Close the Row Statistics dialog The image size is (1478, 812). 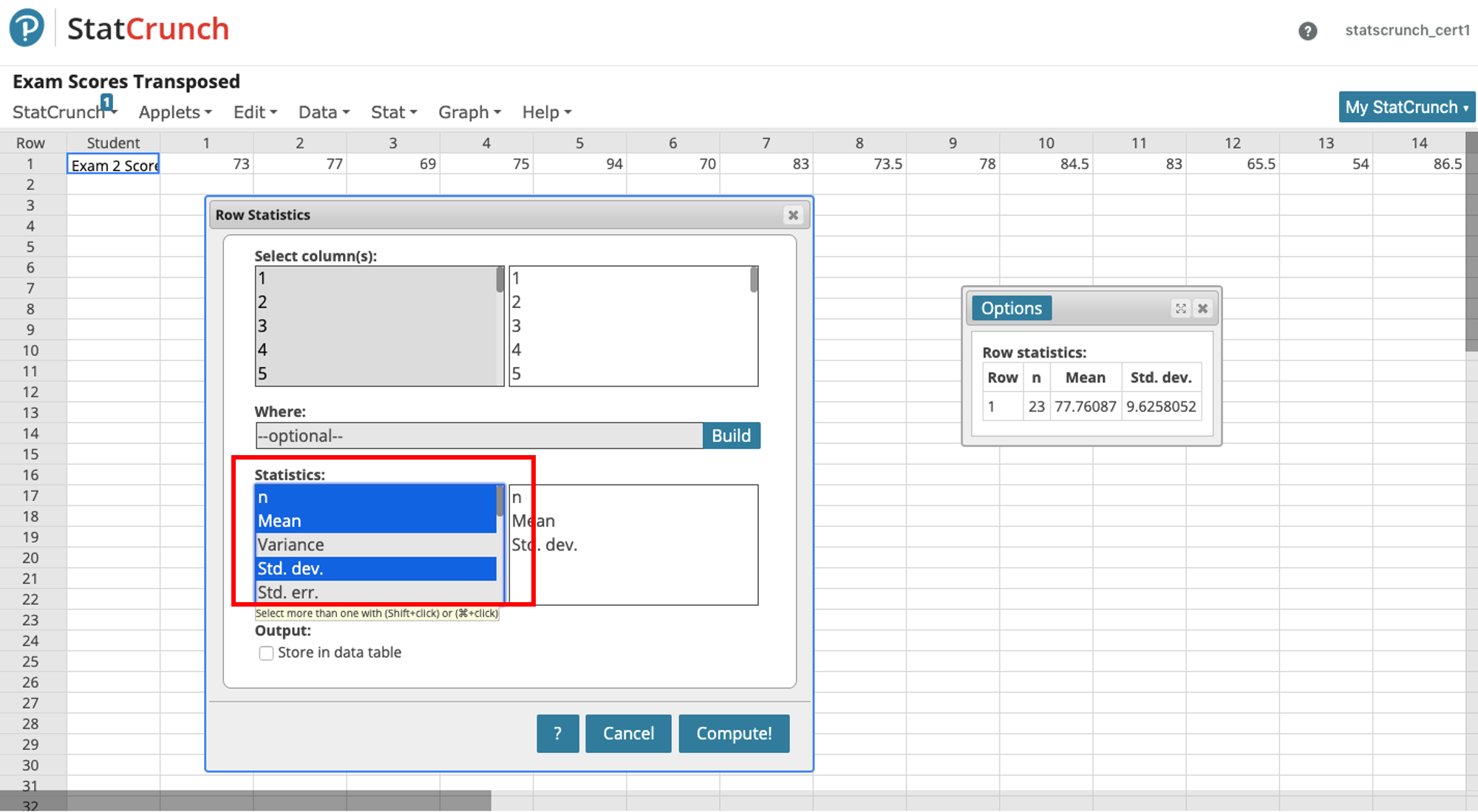(793, 215)
